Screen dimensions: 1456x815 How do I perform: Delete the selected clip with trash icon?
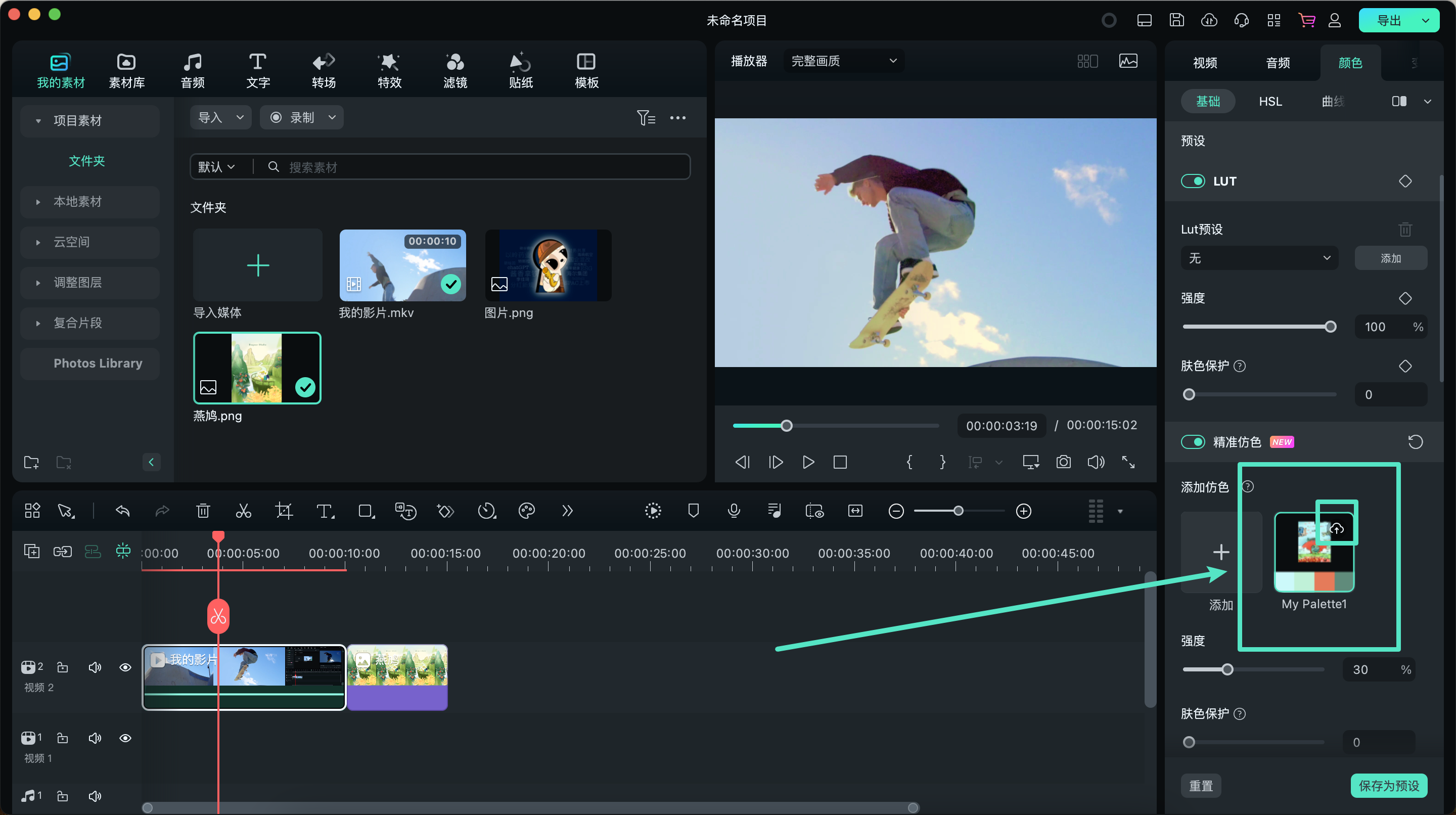[x=202, y=511]
